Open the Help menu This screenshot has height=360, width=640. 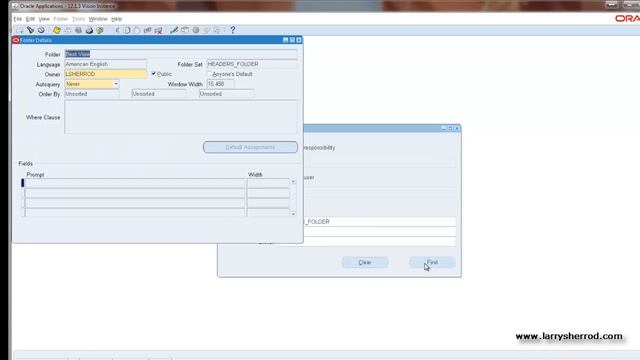coord(117,19)
